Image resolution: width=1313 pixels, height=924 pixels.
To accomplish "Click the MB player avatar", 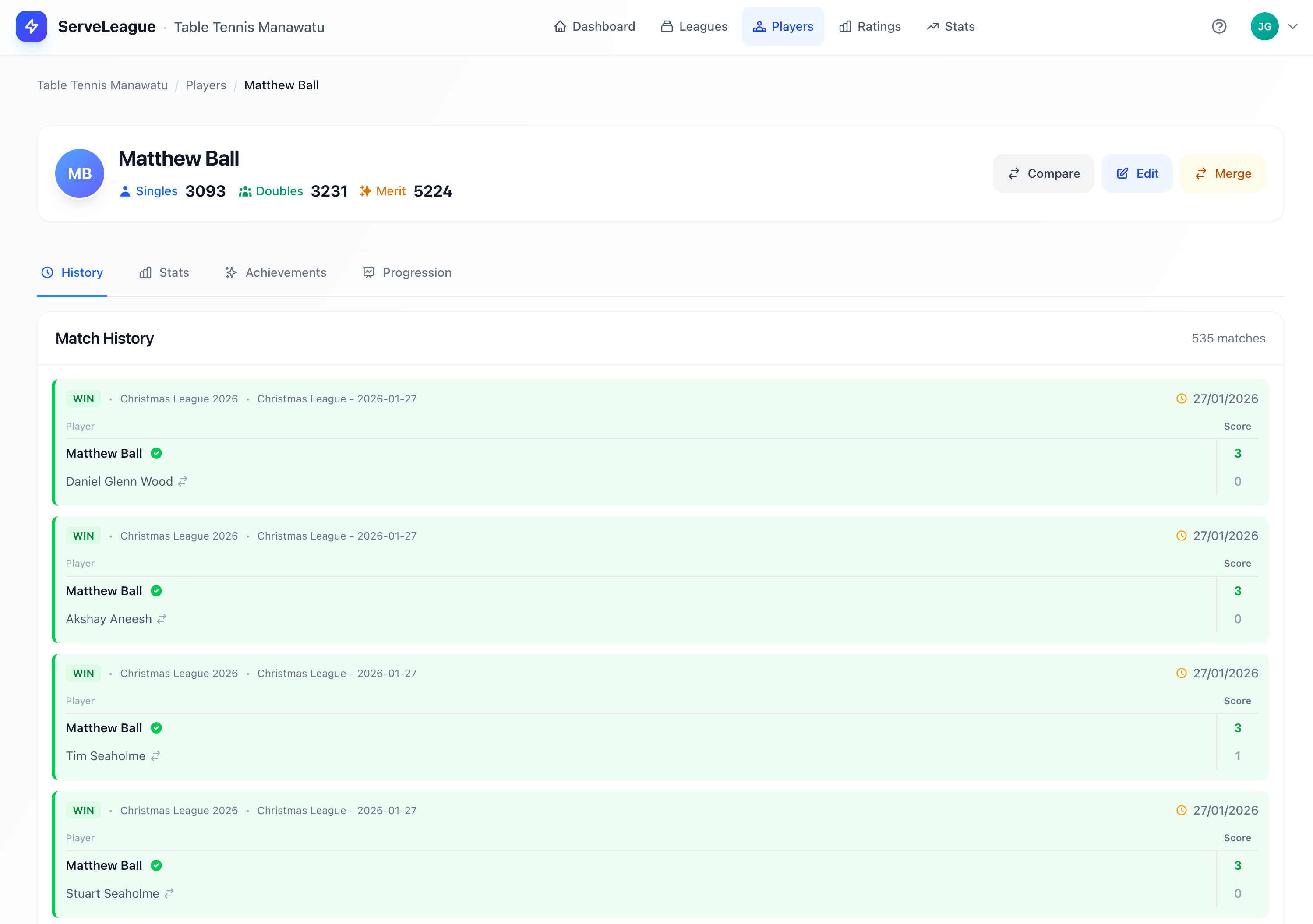I will (x=79, y=173).
